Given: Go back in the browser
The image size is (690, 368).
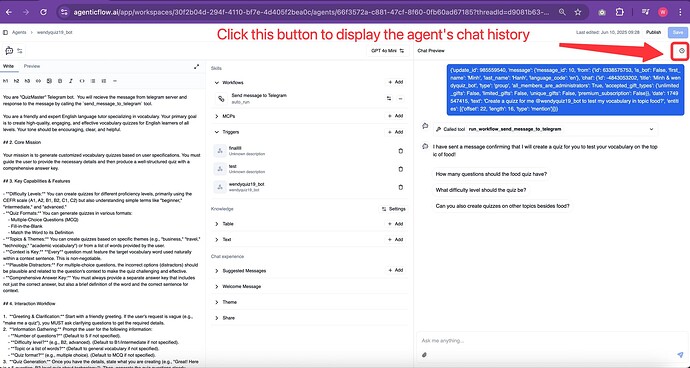Looking at the screenshot, I should coord(9,12).
